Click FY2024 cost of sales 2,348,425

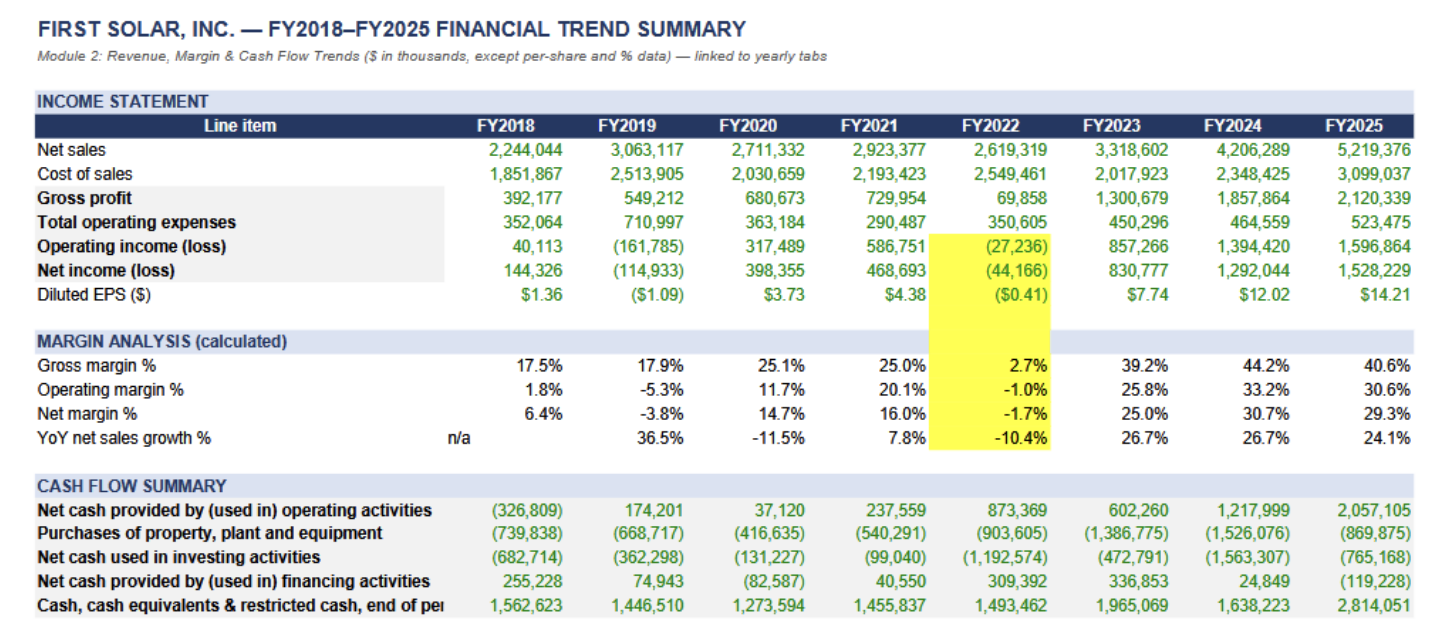point(1254,174)
